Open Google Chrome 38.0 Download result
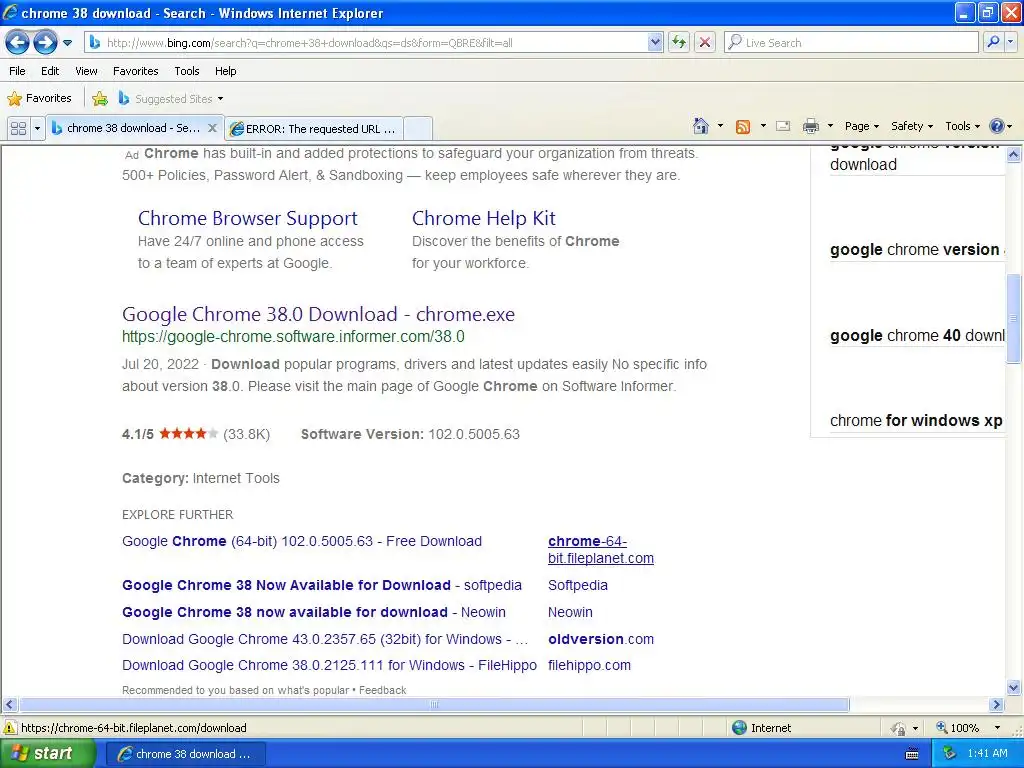 click(318, 314)
